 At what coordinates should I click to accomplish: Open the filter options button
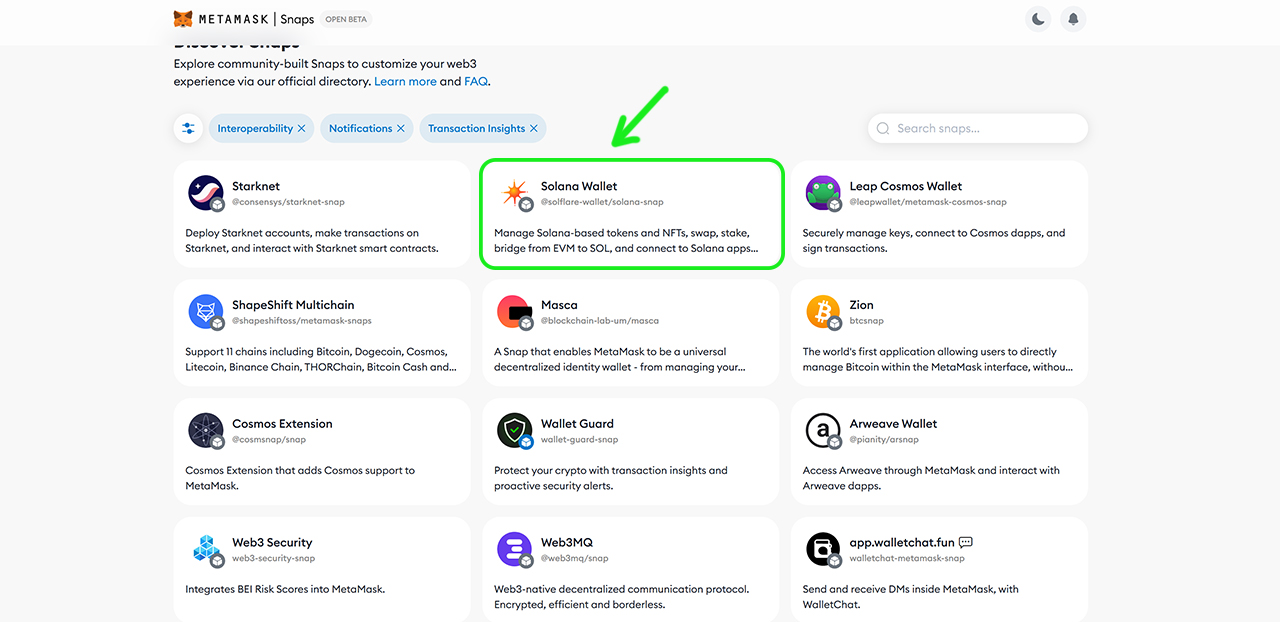tap(188, 128)
